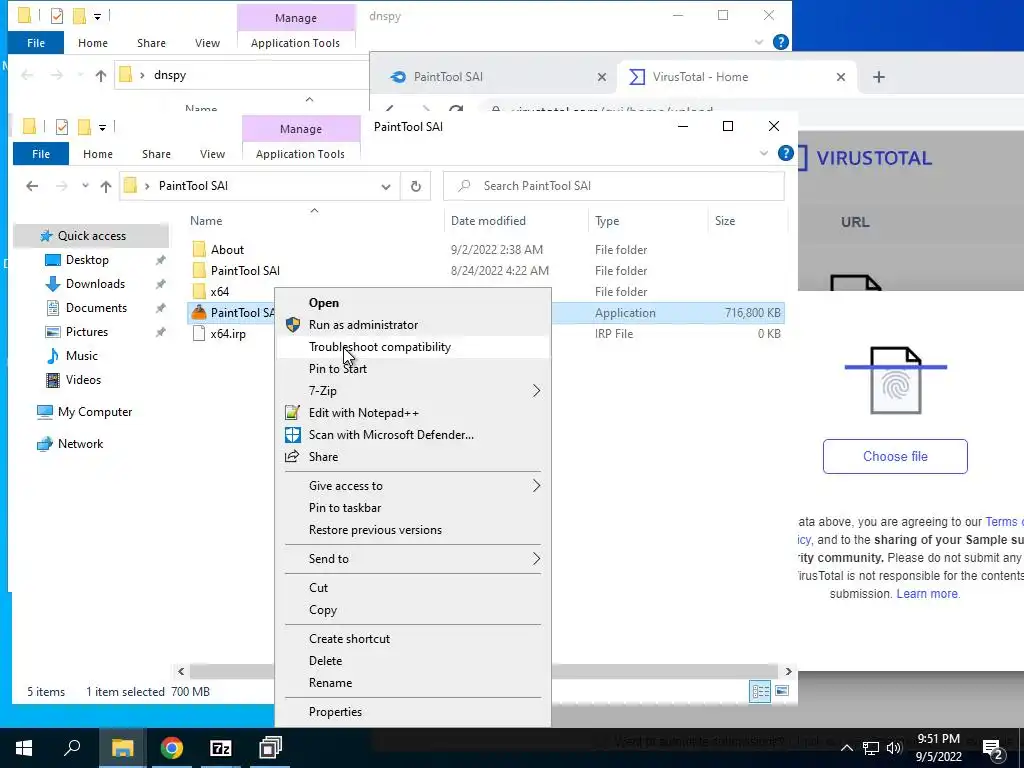
Task: Click the network tray icon
Action: click(x=871, y=748)
